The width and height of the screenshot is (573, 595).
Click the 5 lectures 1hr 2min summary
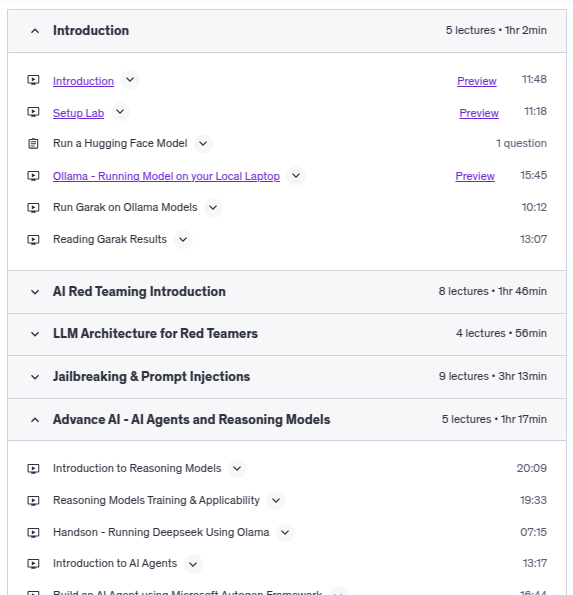tap(496, 30)
